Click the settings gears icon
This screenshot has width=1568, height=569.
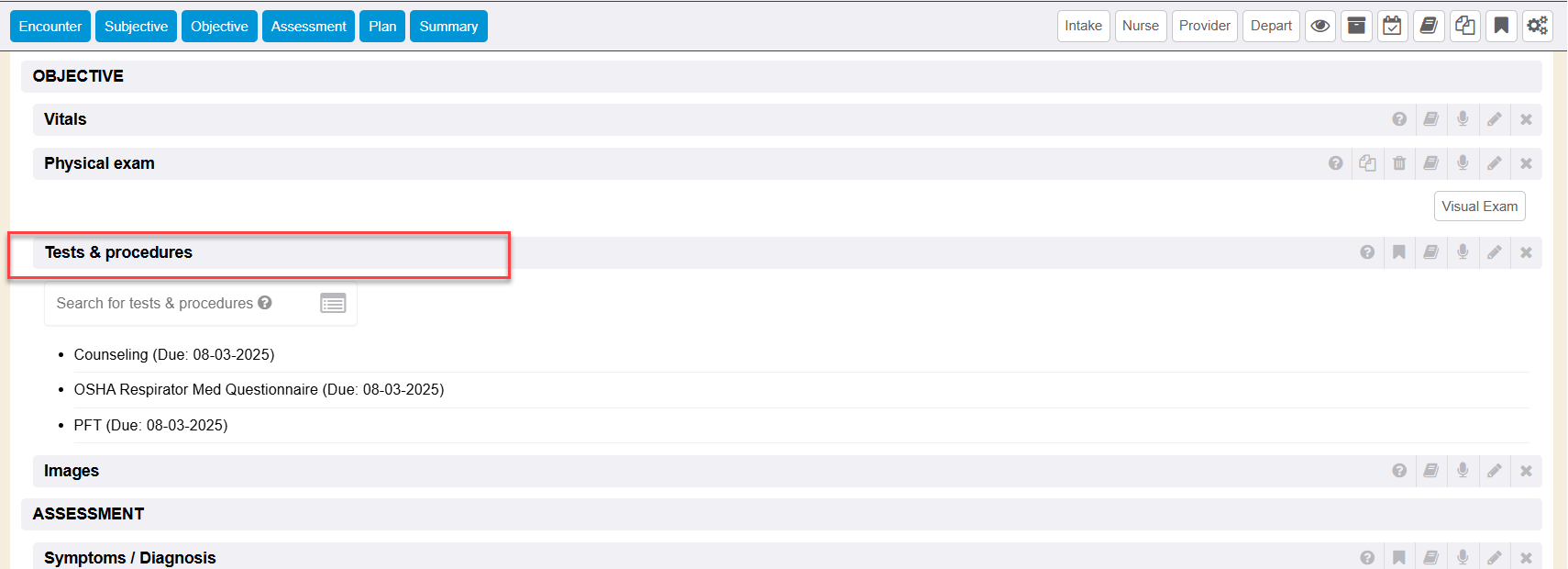pos(1537,26)
